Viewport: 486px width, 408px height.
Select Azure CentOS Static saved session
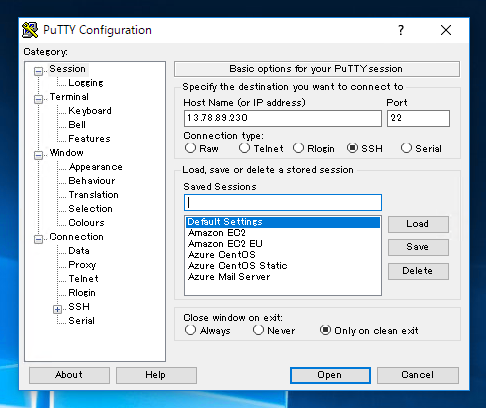click(x=283, y=266)
